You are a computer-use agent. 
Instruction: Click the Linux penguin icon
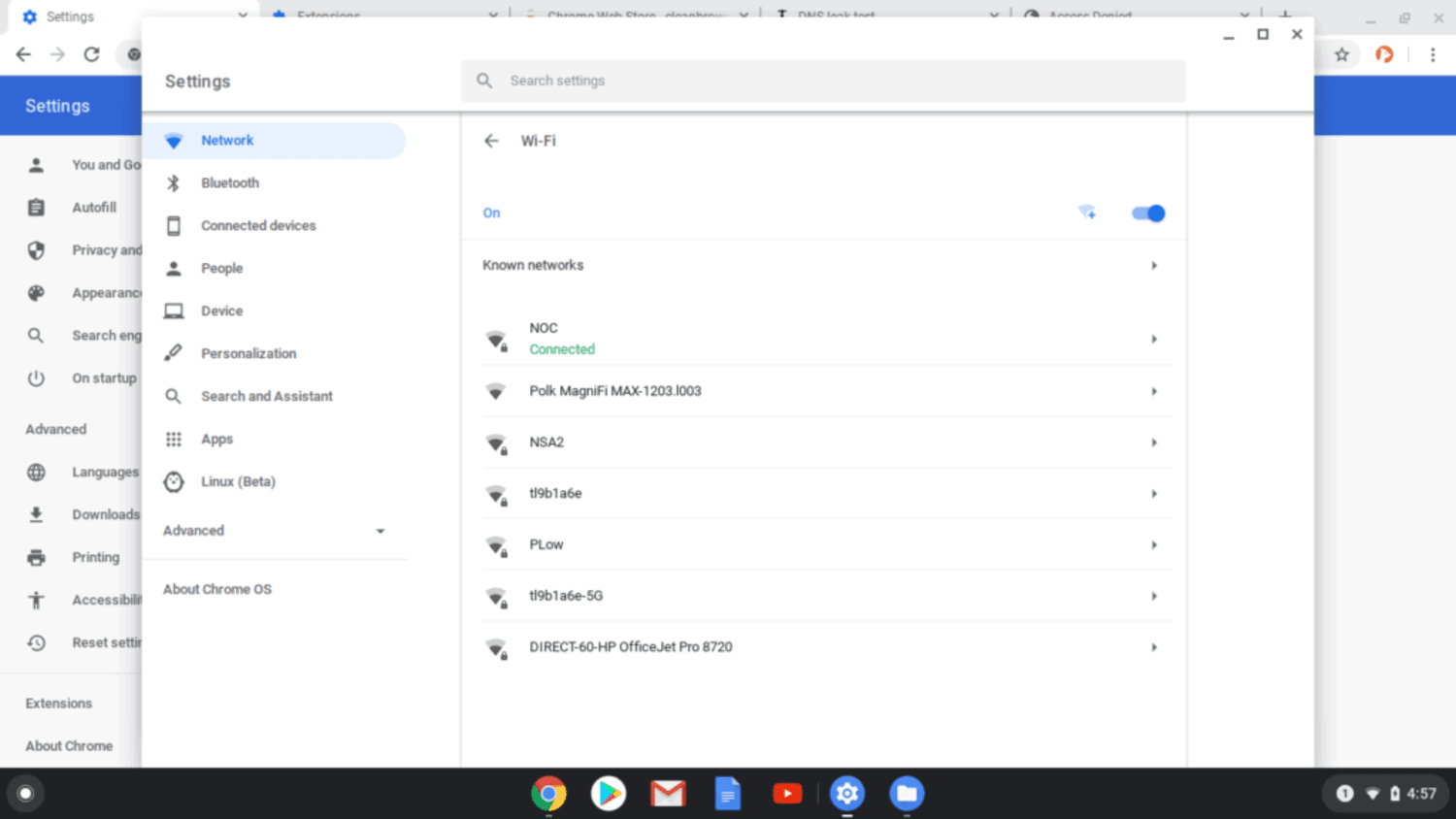tap(174, 482)
